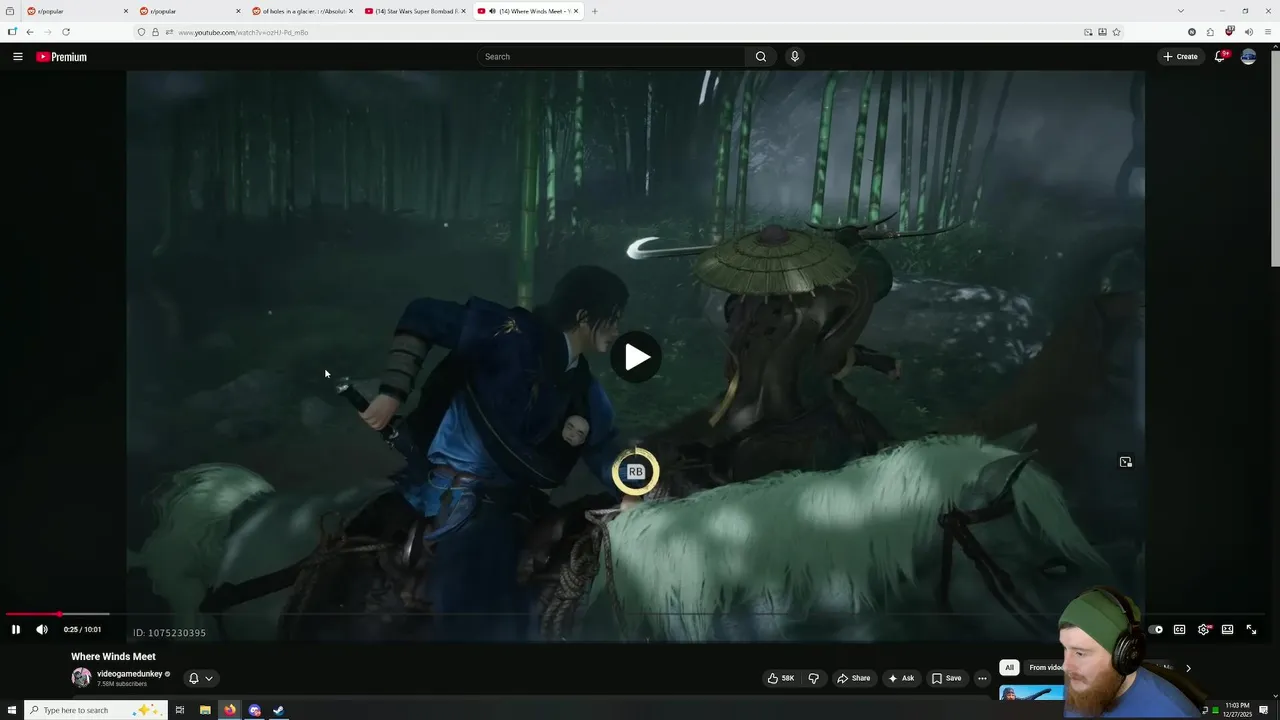Image resolution: width=1280 pixels, height=720 pixels.
Task: Go back in browser history
Action: point(29,32)
